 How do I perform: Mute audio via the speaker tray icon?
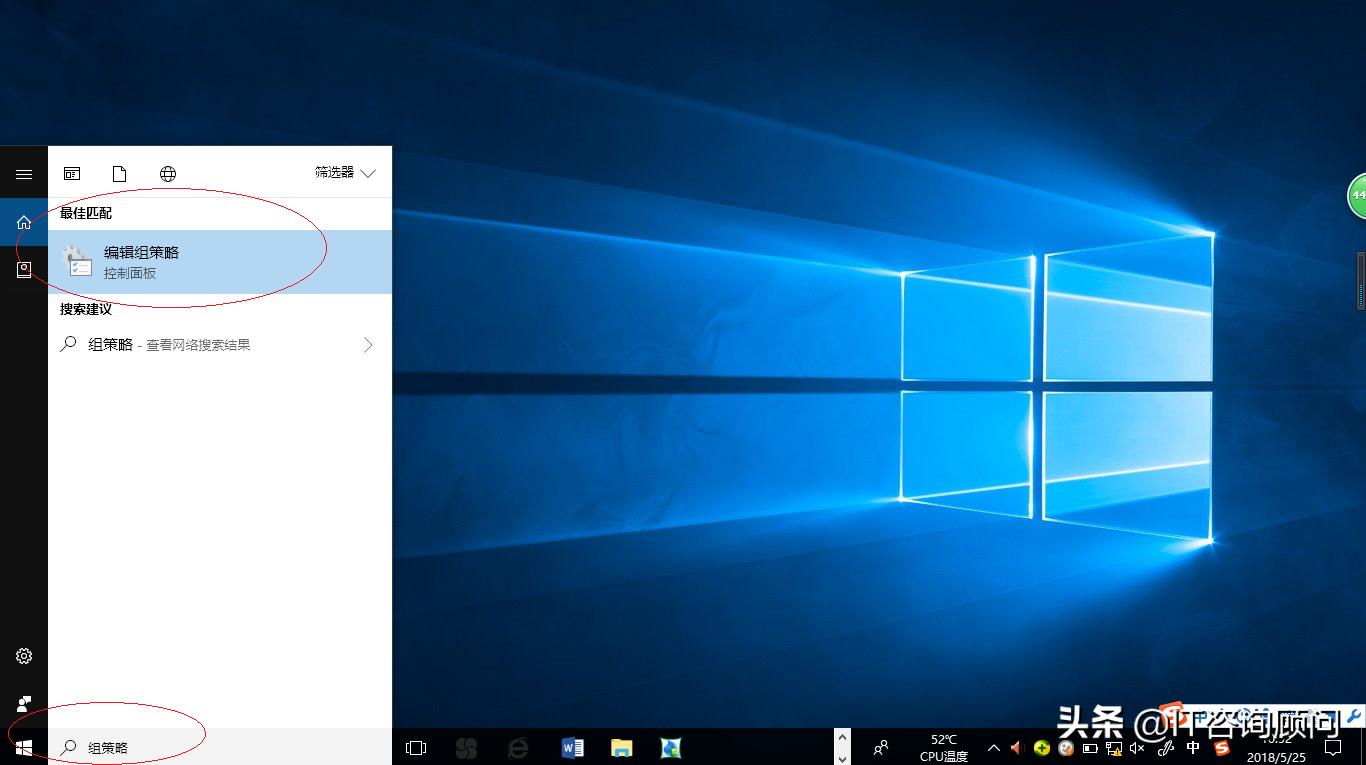[x=1138, y=747]
